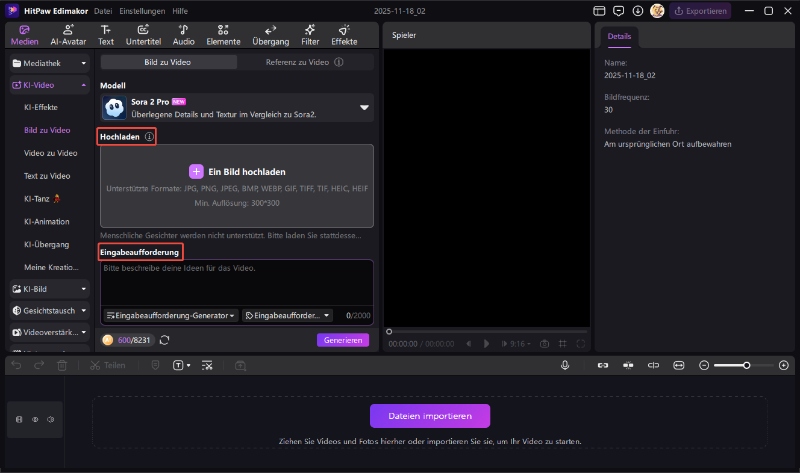Toggle track visibility eye icon
800x473 pixels.
[x=35, y=419]
